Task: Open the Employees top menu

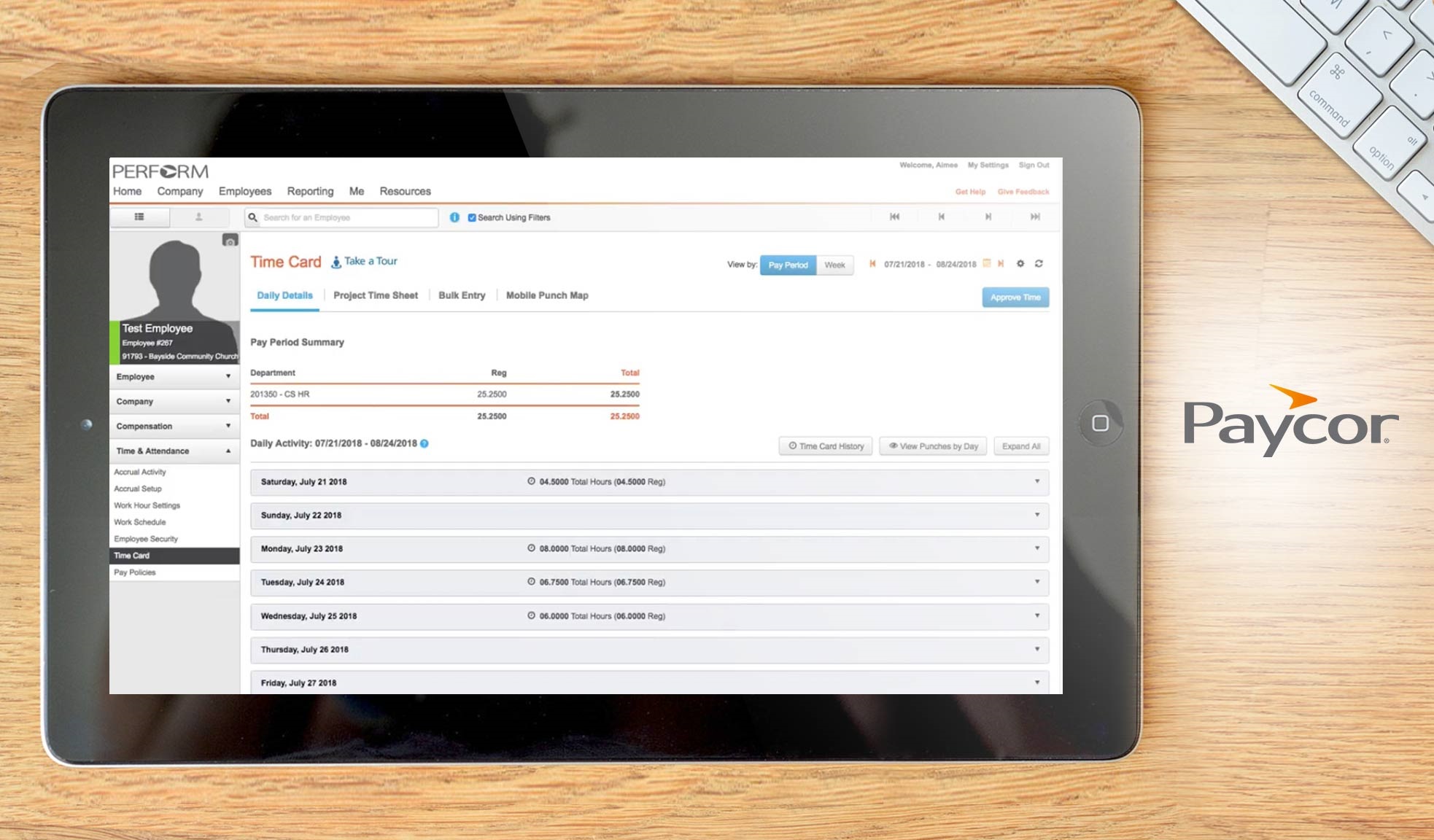Action: point(245,191)
